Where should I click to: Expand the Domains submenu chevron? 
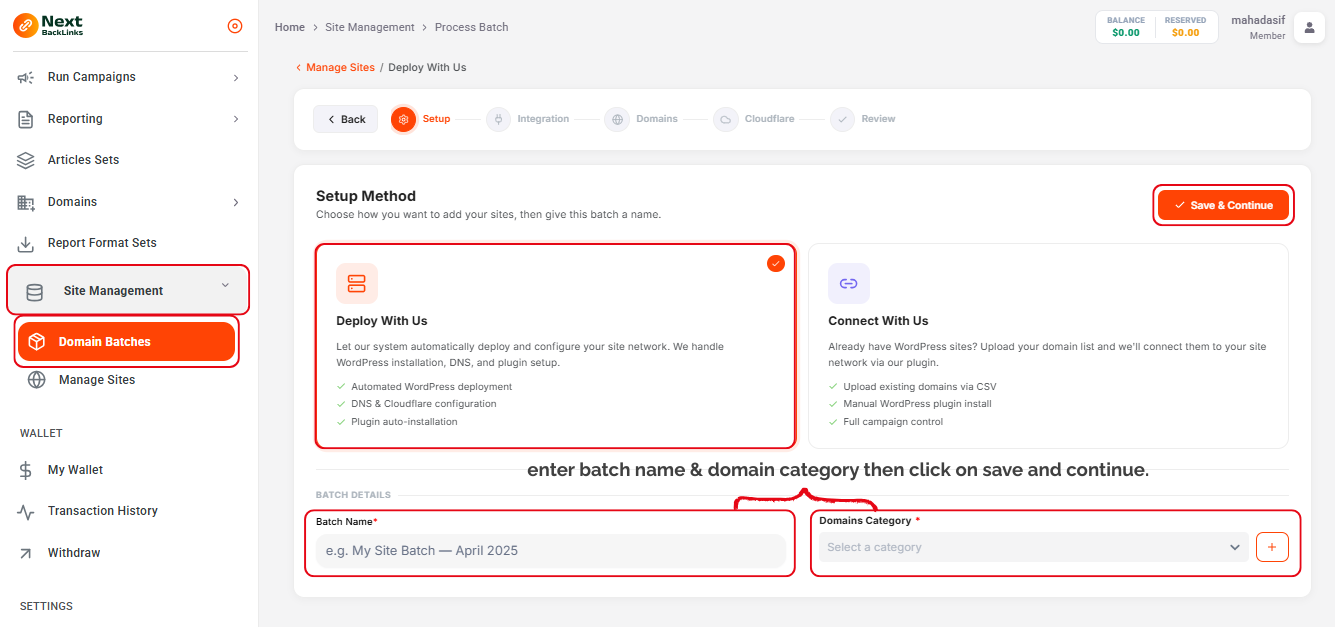tap(236, 202)
